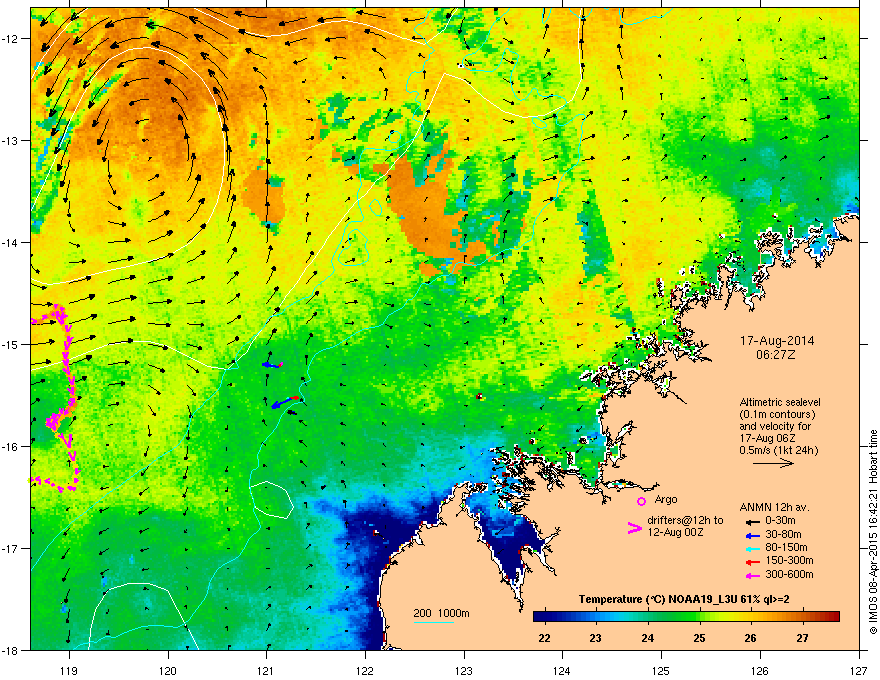Click the '0-30m' depth label
Image resolution: width=880 pixels, height=680 pixels.
click(x=780, y=521)
